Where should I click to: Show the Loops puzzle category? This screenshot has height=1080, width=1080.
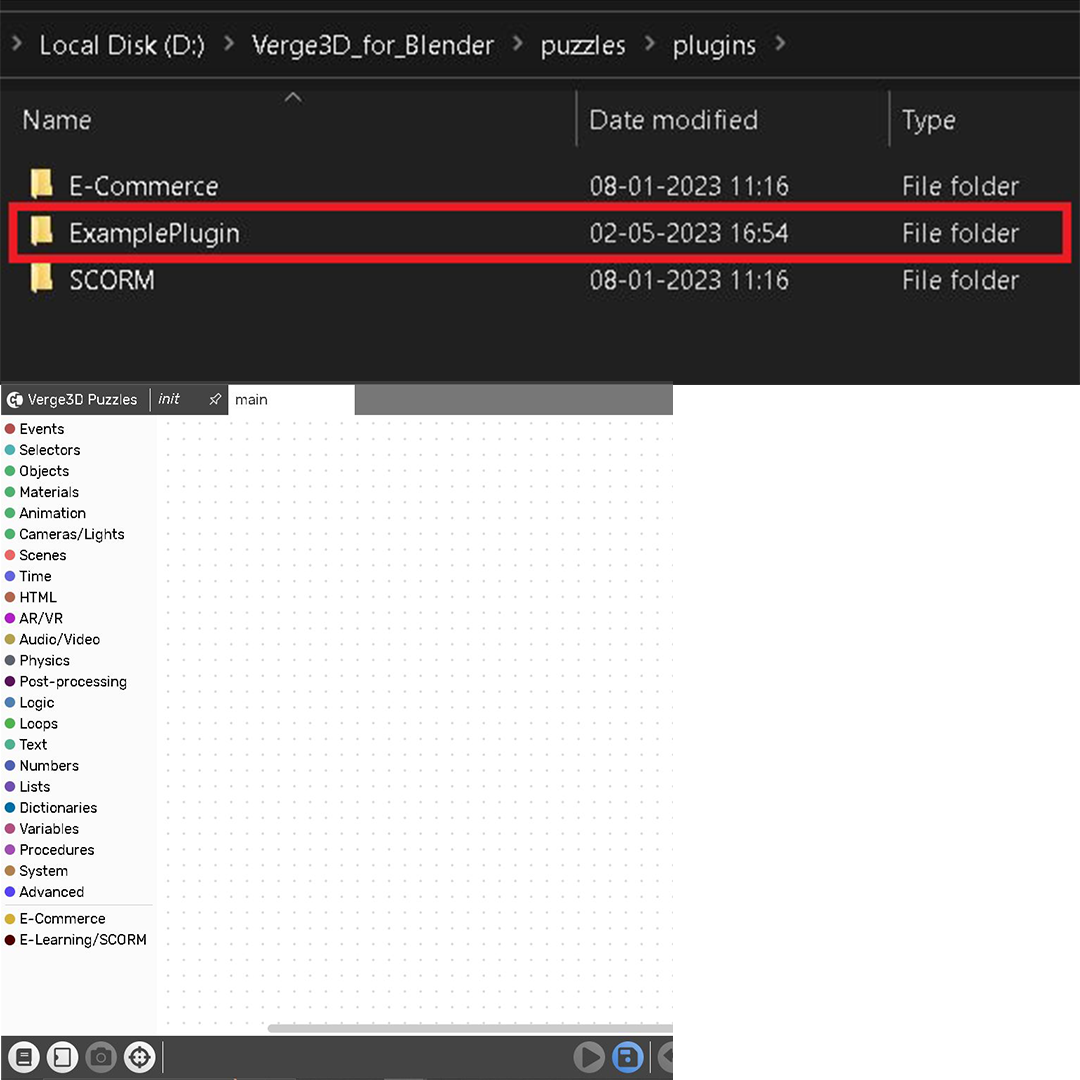point(39,723)
